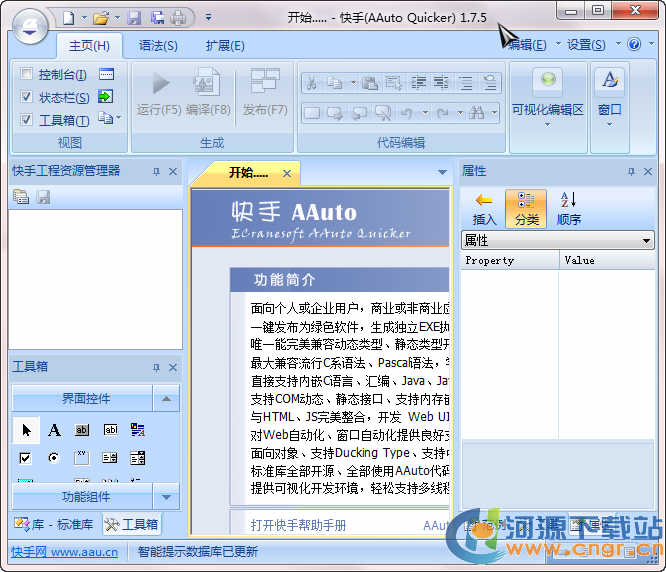Select the radio button control in toolbox

coord(54,458)
